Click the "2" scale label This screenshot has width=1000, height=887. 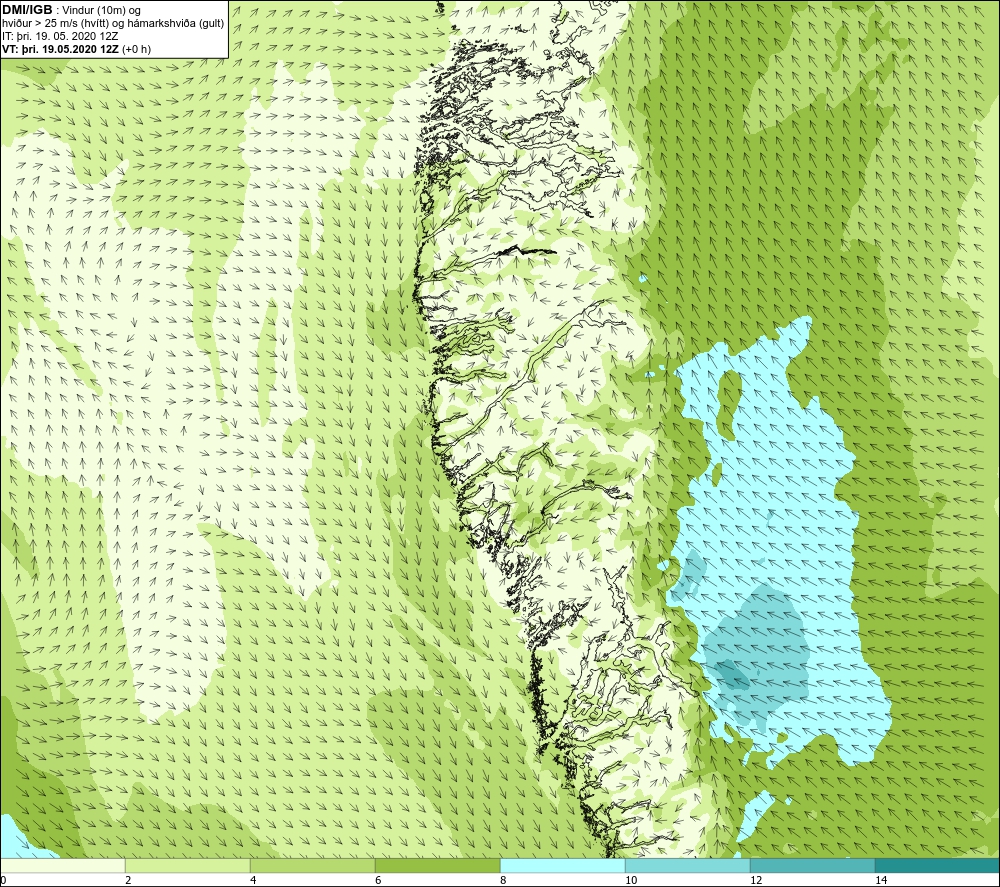click(x=128, y=880)
